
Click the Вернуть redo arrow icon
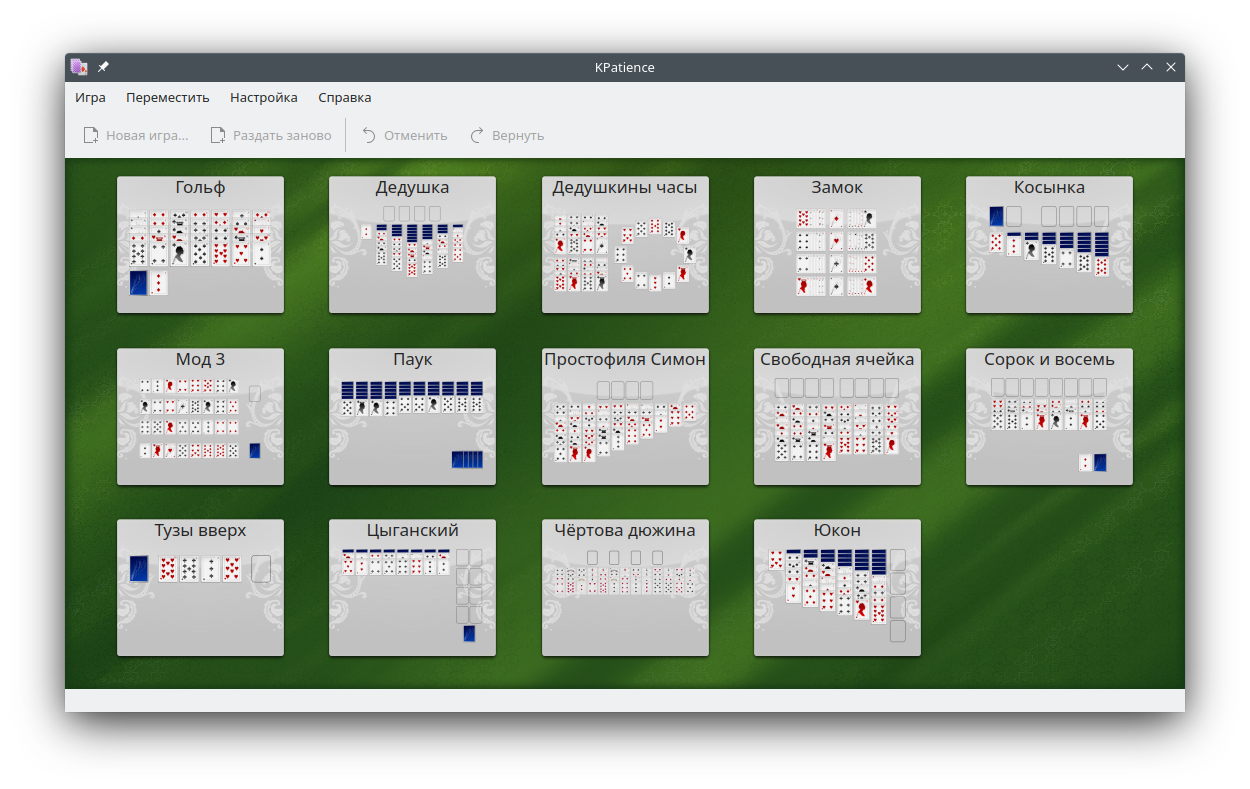click(477, 135)
